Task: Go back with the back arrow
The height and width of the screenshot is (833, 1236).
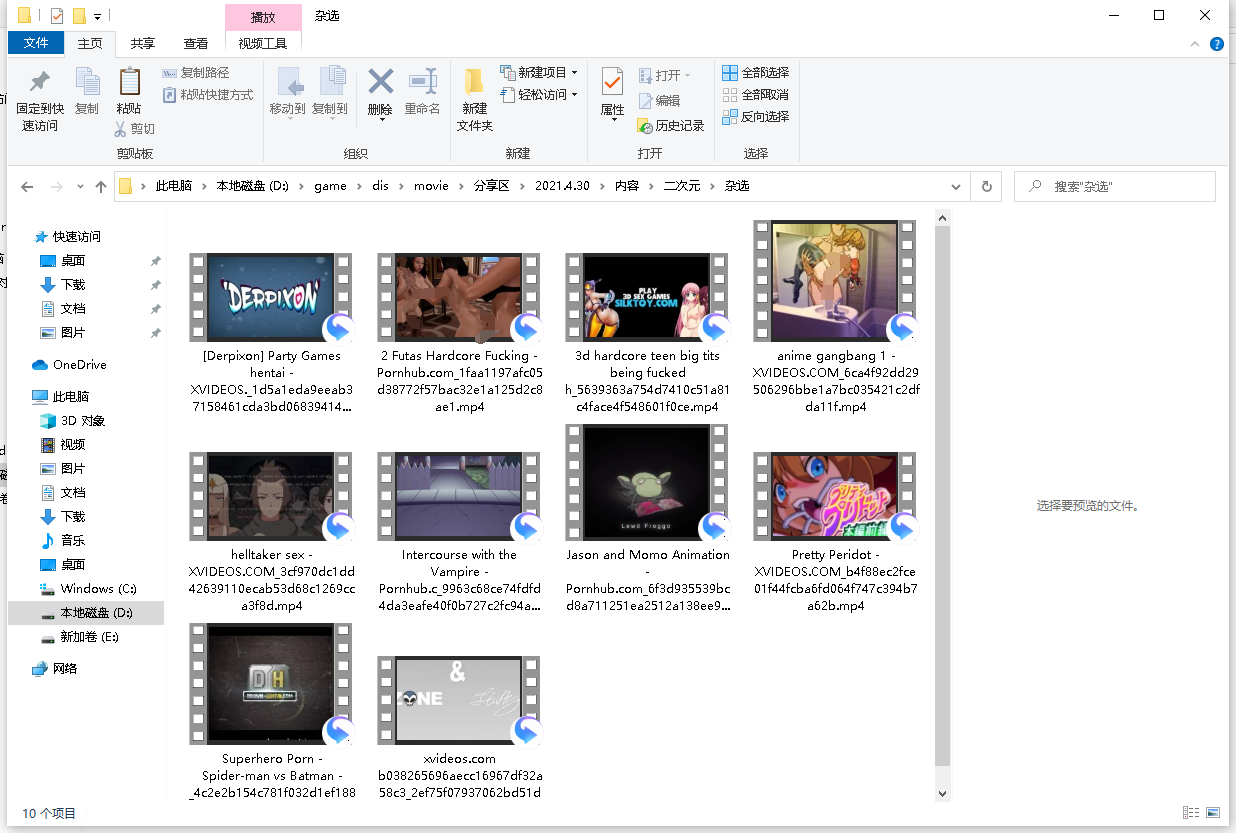Action: [27, 187]
